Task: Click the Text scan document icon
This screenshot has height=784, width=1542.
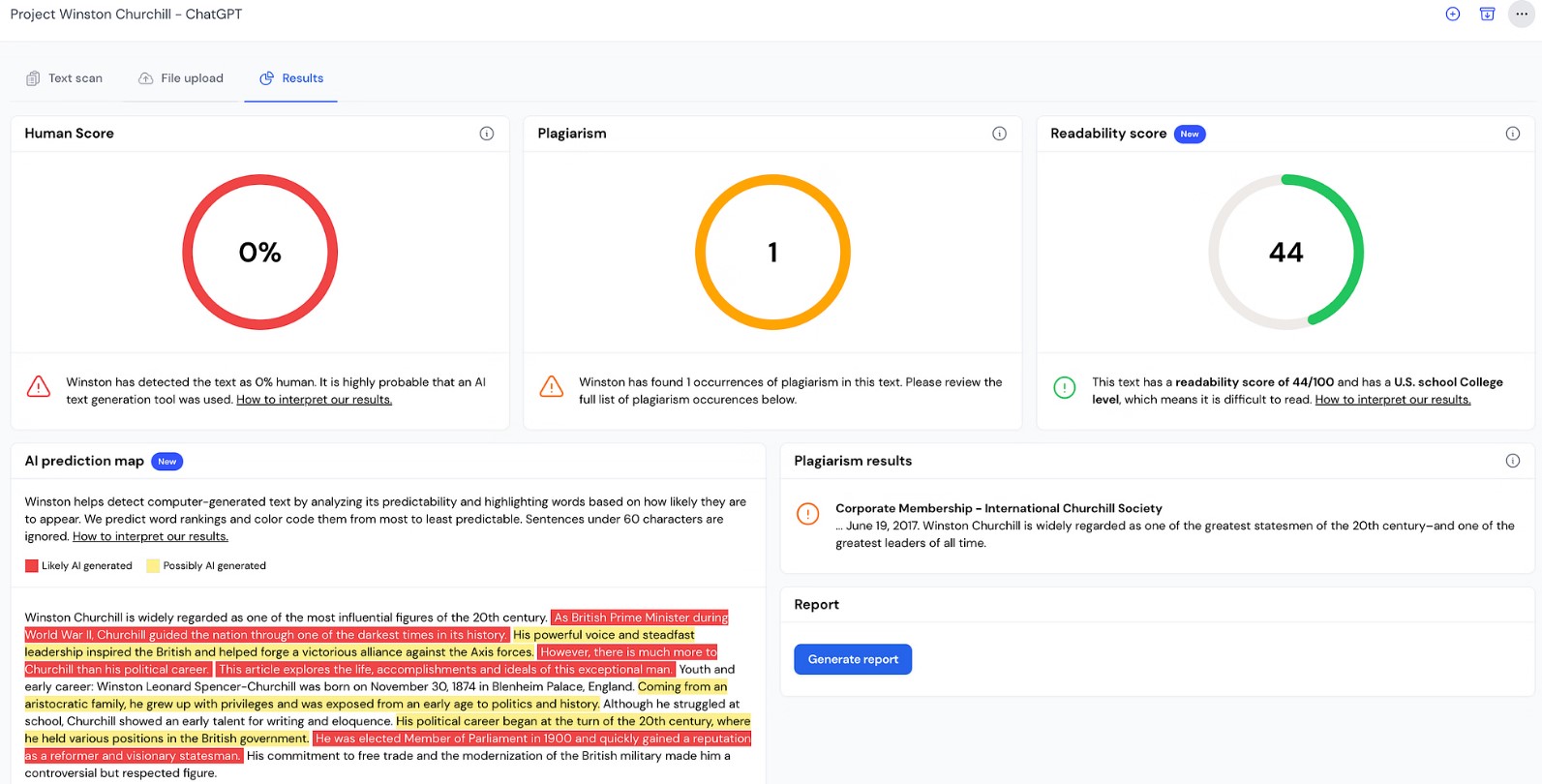Action: tap(33, 78)
